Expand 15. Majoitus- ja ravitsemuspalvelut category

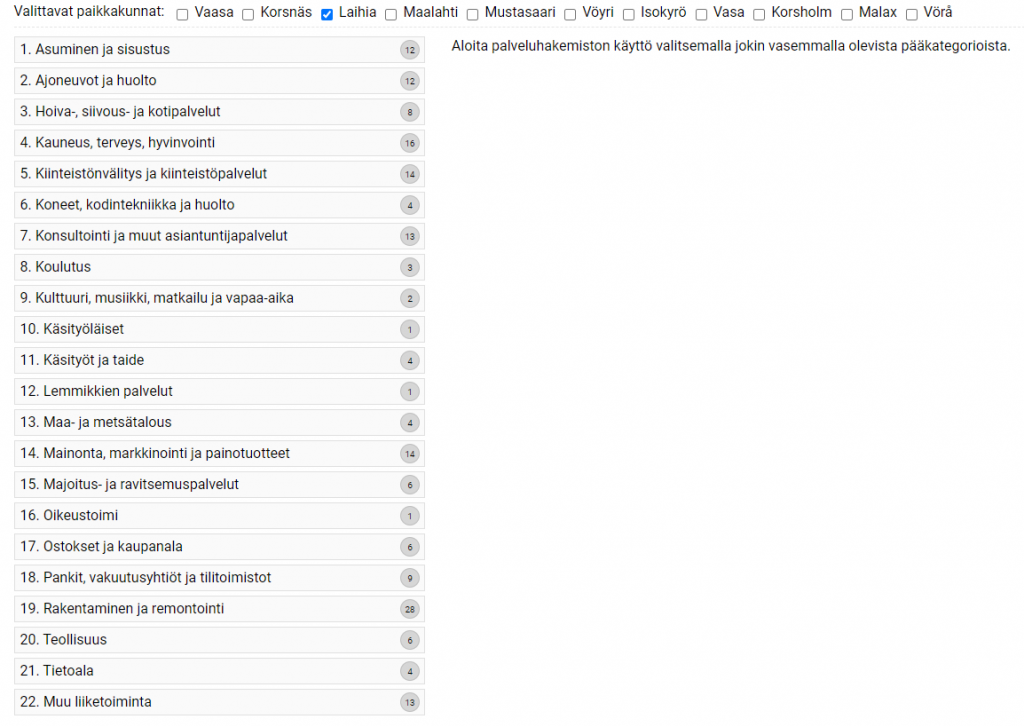tap(219, 485)
